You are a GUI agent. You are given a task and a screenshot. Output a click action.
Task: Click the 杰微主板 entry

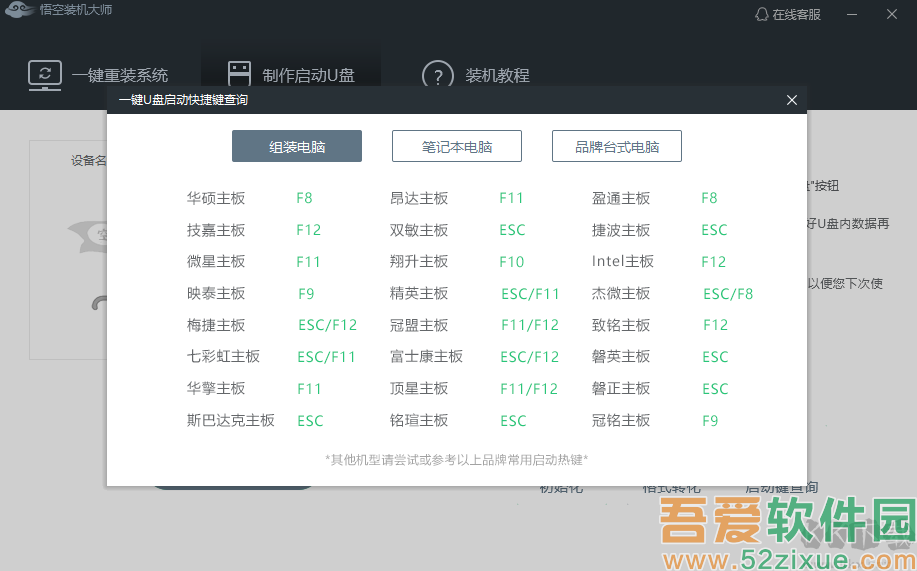pos(621,293)
